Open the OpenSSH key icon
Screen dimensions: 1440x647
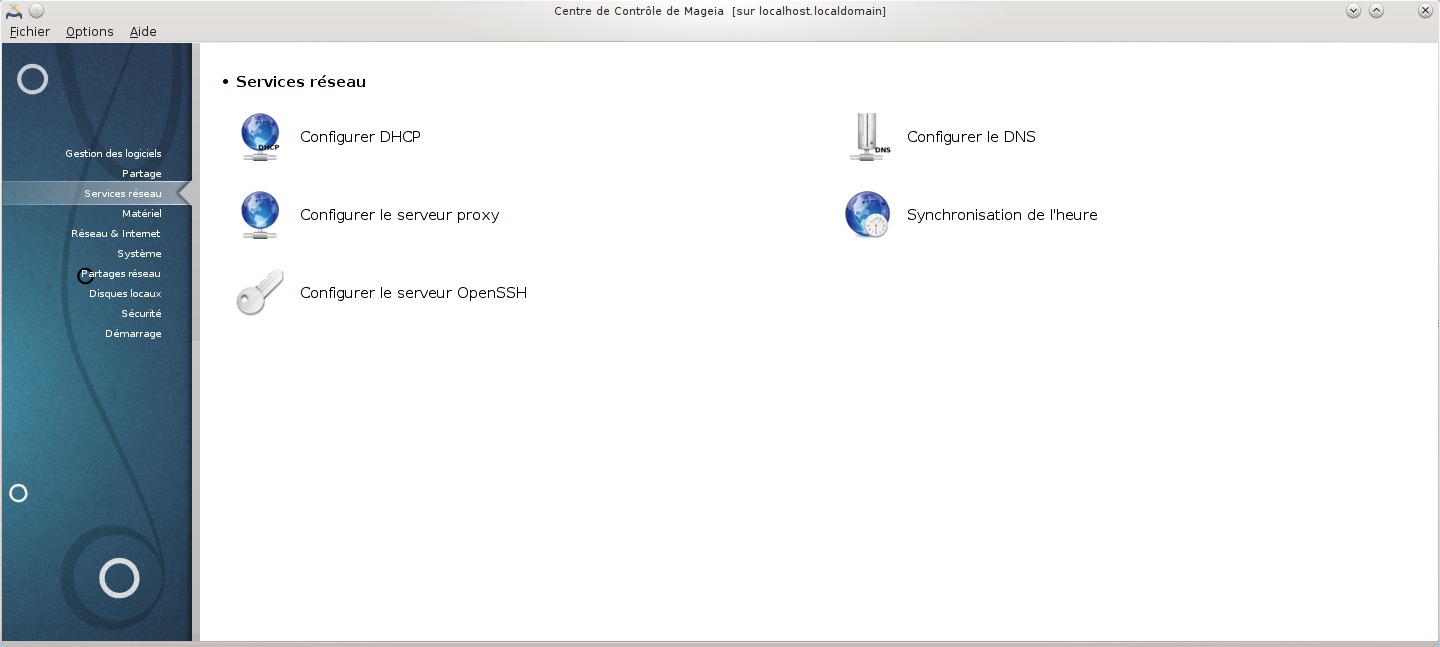260,293
